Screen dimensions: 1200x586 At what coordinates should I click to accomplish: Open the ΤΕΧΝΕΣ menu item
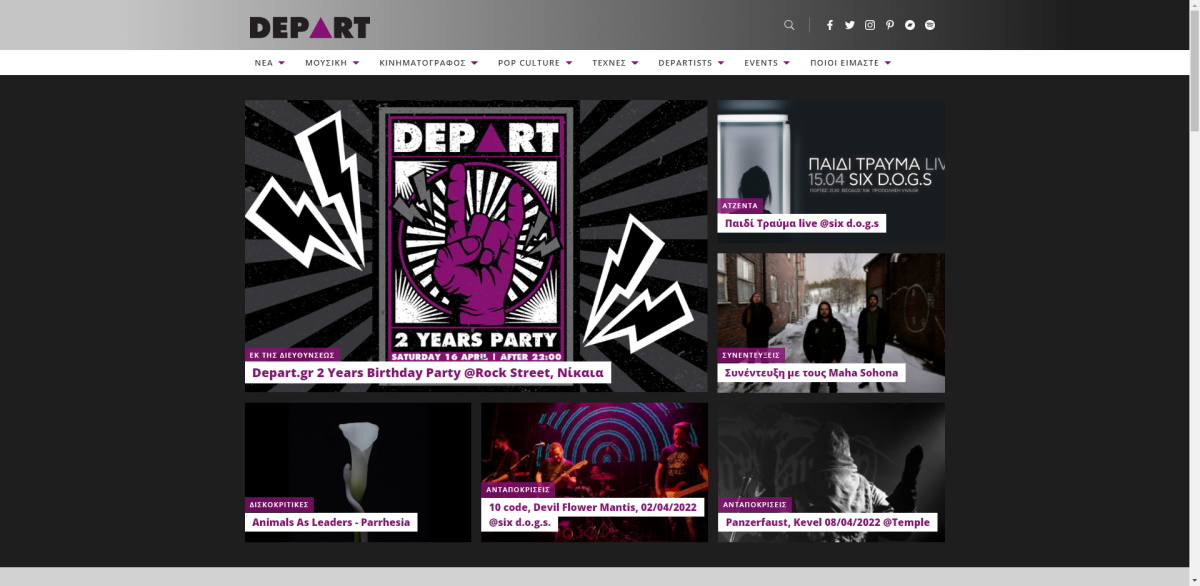(x=609, y=63)
